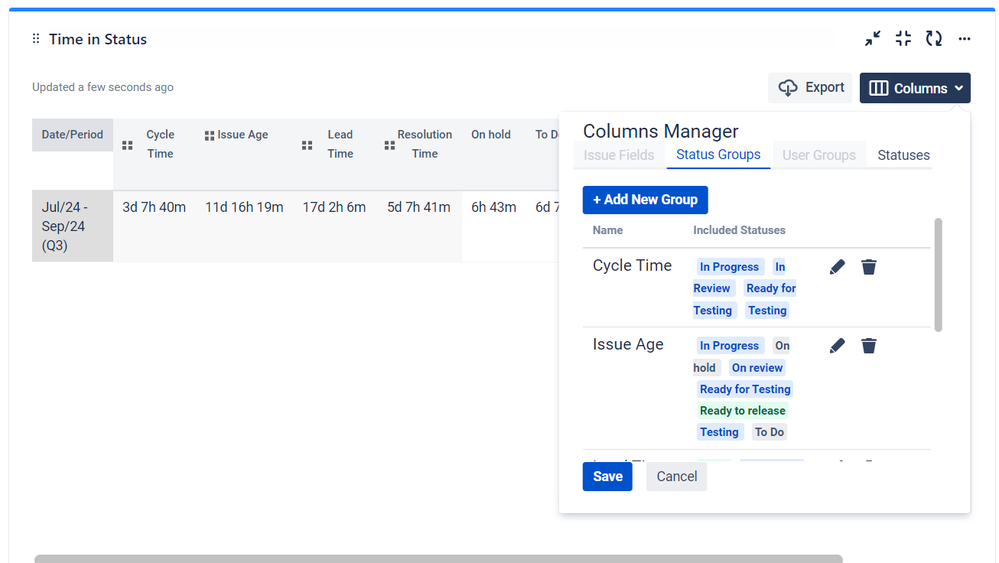Click the collapse arrows icon in the header
999x563 pixels.
coord(873,39)
